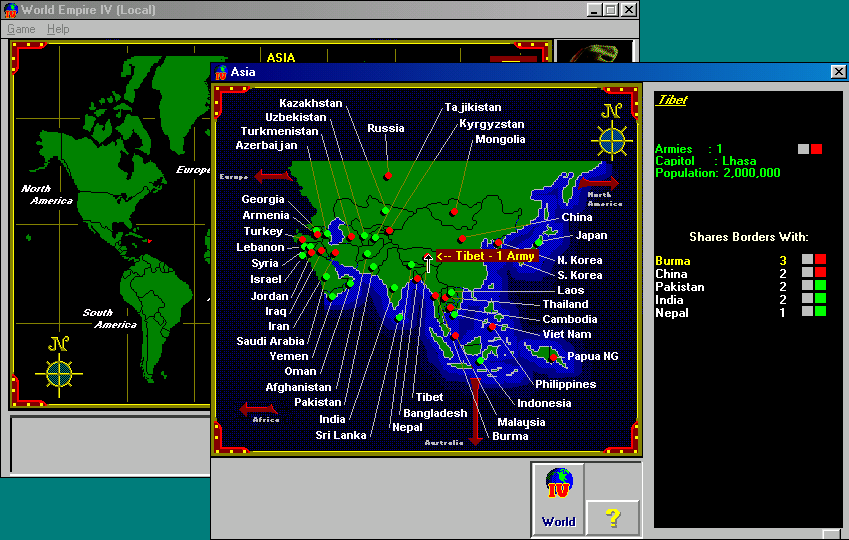This screenshot has width=849, height=540.
Task: Select the Armenia country label
Action: [x=266, y=215]
